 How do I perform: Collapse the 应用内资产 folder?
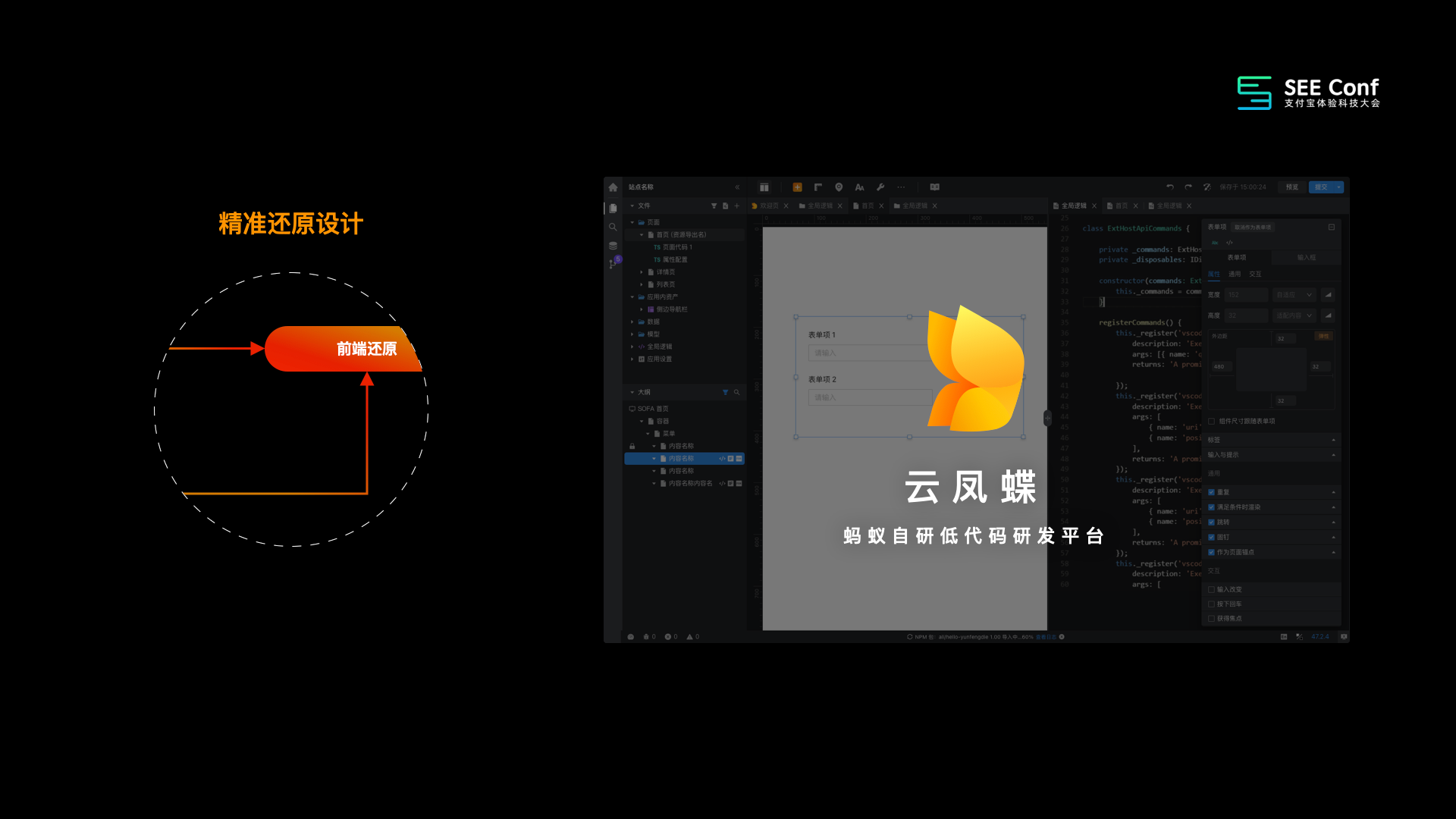(632, 297)
